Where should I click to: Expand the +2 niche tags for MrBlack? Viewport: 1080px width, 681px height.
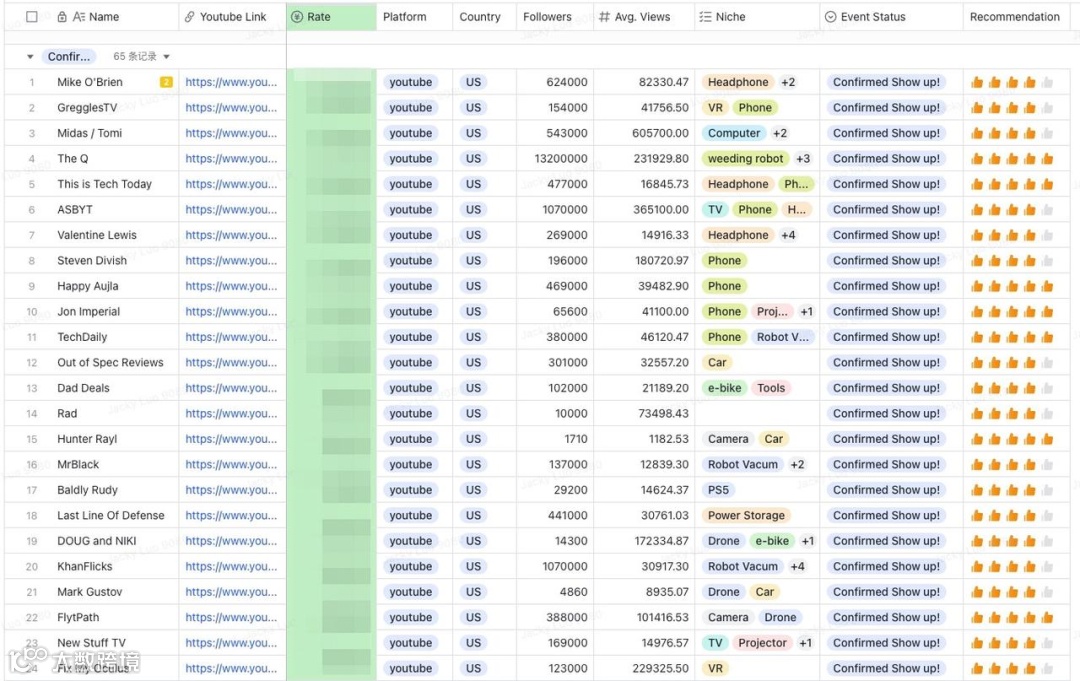[797, 464]
